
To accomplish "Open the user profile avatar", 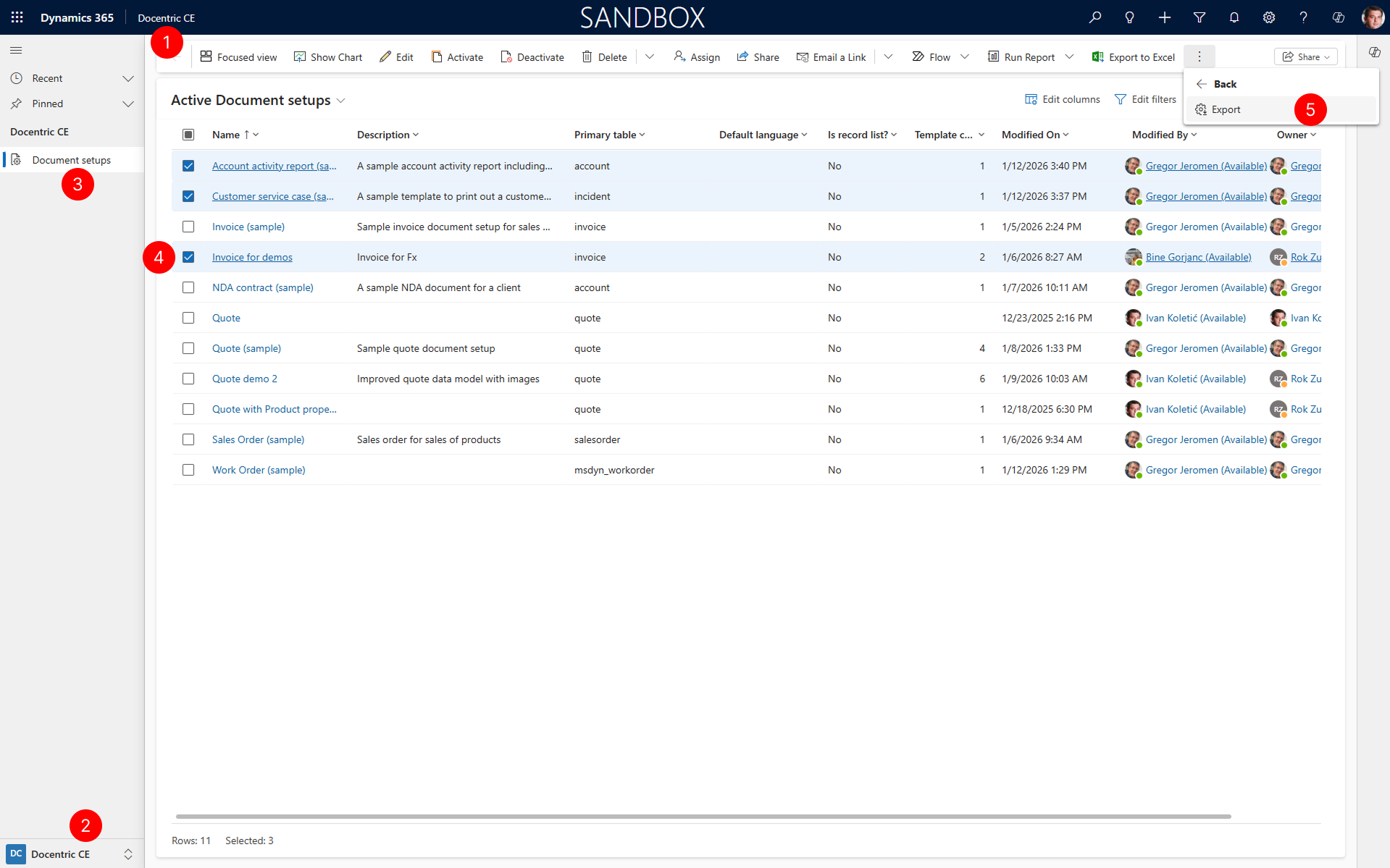I will pyautogui.click(x=1373, y=17).
